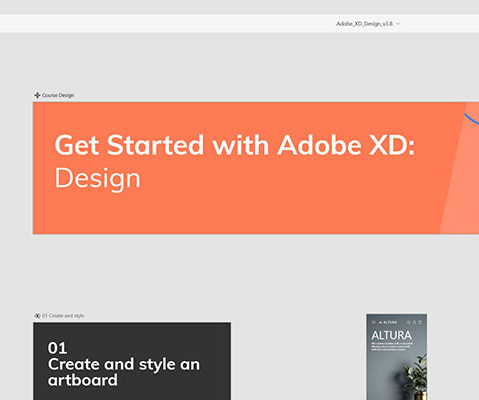Click the search icon in ALTURA artboard header

click(409, 322)
